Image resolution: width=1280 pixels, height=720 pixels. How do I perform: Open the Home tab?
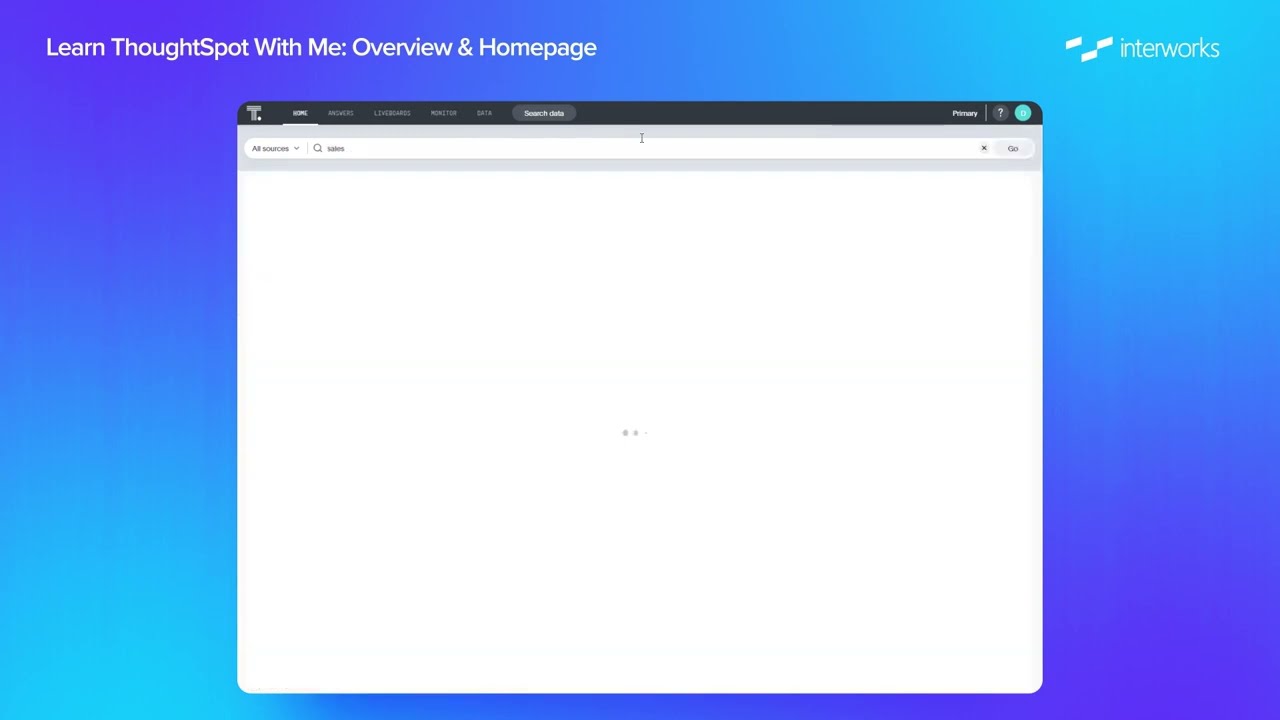click(x=300, y=113)
